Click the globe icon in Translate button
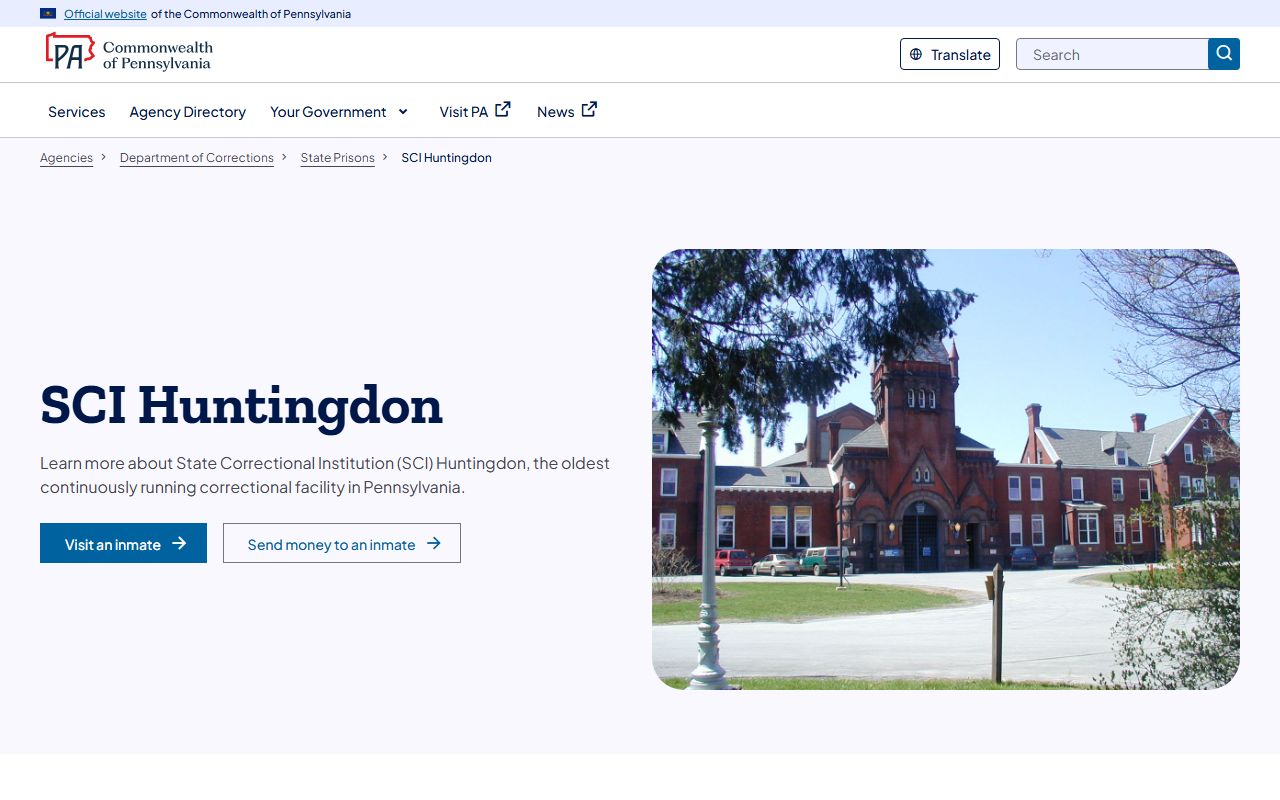This screenshot has width=1280, height=800. 916,55
